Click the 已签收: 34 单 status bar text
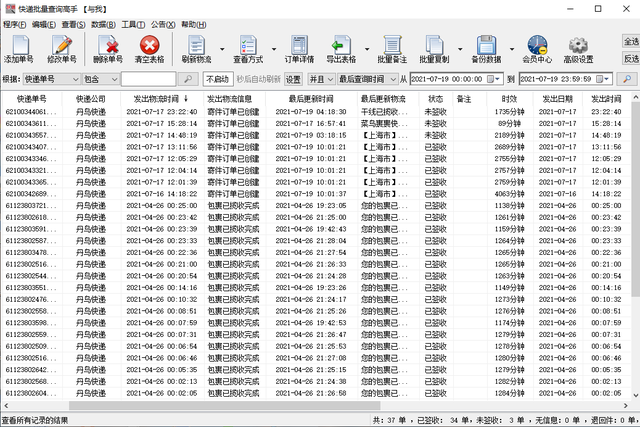Image resolution: width=640 pixels, height=427 pixels. tap(443, 420)
